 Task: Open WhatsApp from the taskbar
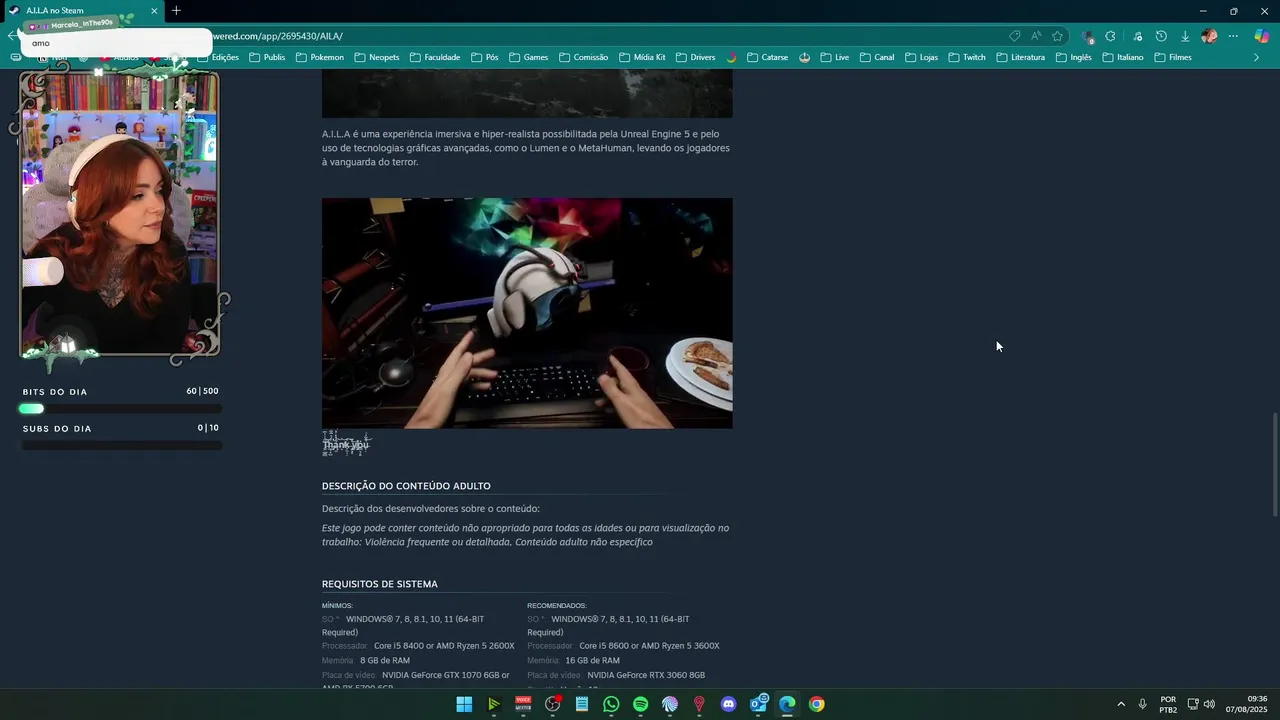click(611, 704)
